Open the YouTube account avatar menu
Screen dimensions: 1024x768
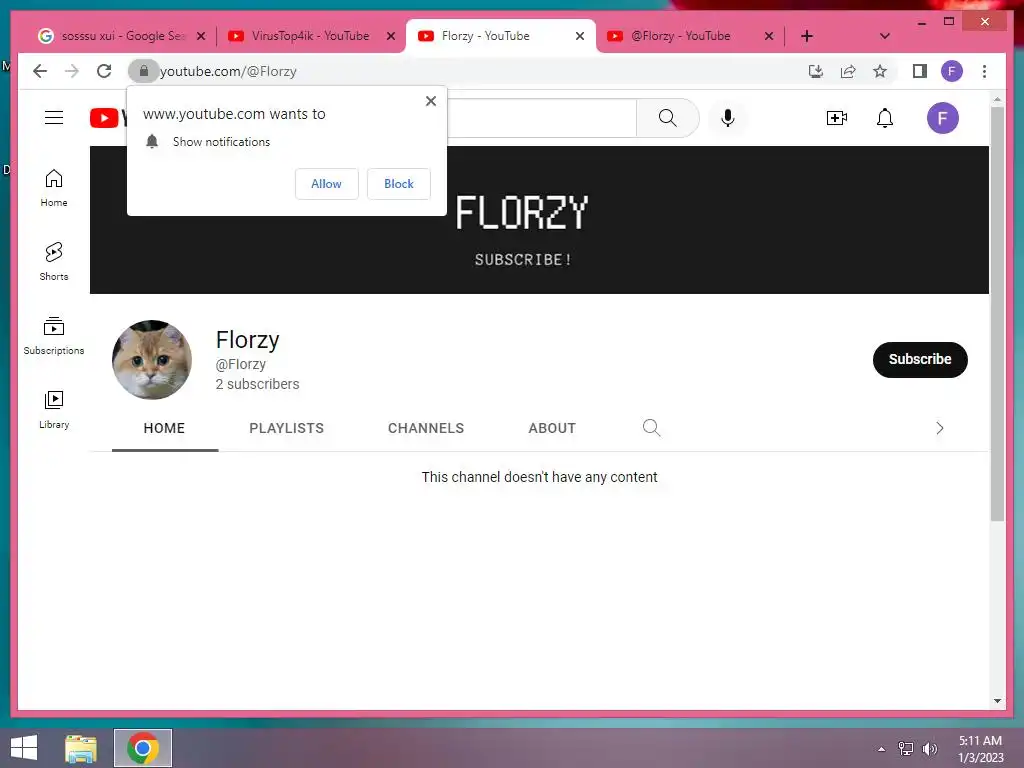tap(942, 118)
